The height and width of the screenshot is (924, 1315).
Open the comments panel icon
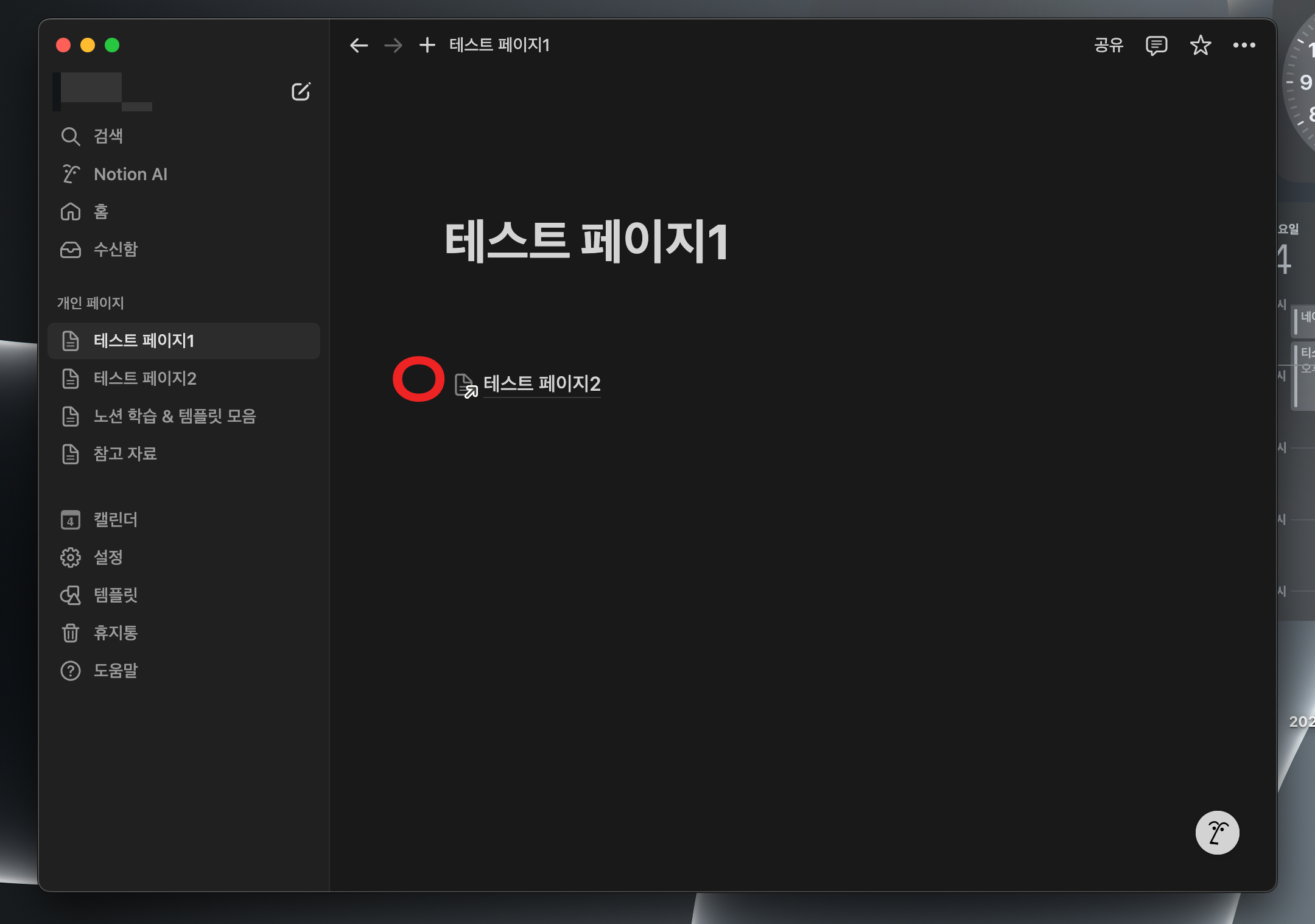click(x=1155, y=45)
